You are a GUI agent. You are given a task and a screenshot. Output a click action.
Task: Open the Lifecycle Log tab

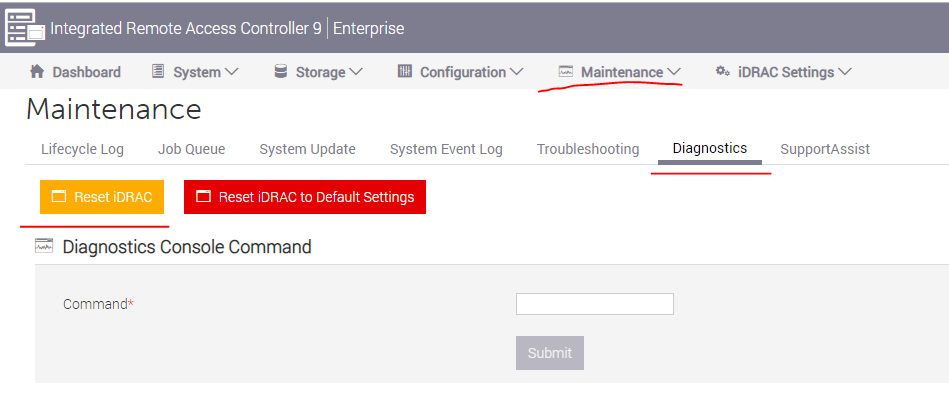pos(82,149)
